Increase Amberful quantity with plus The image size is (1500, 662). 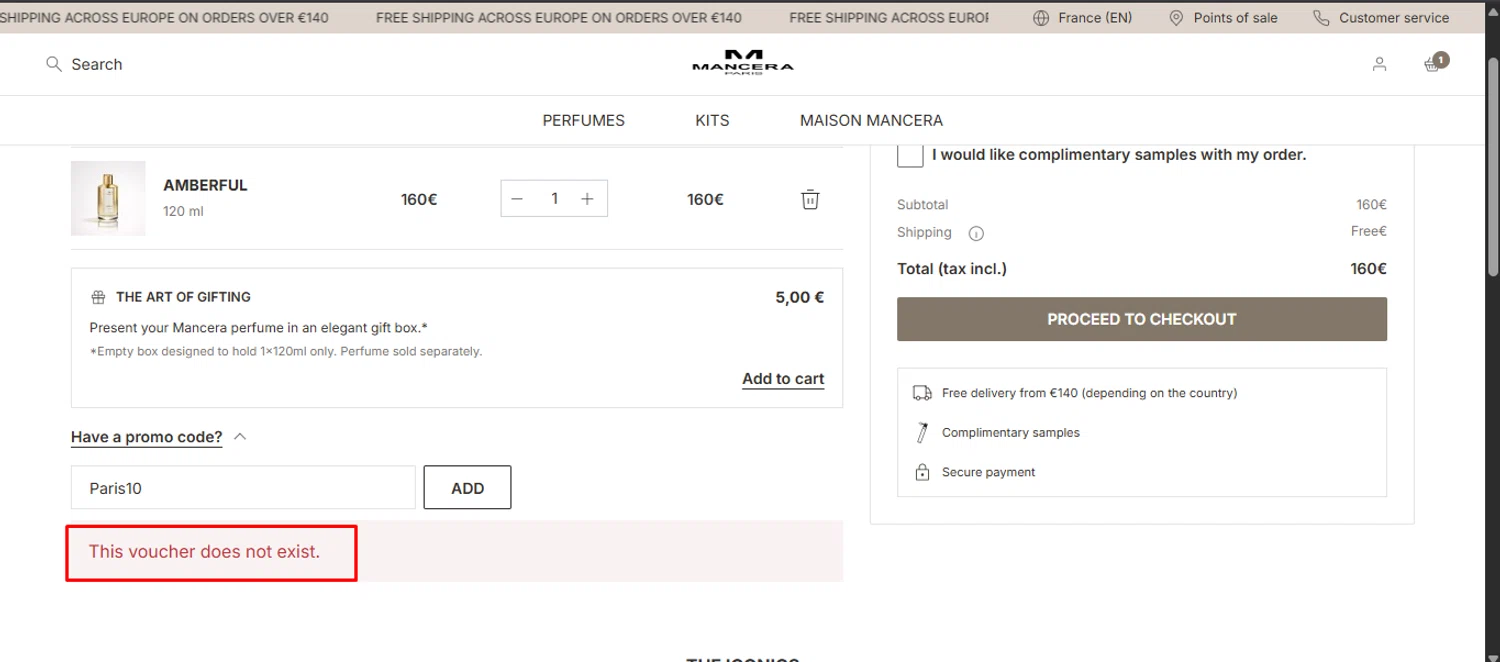(x=587, y=199)
